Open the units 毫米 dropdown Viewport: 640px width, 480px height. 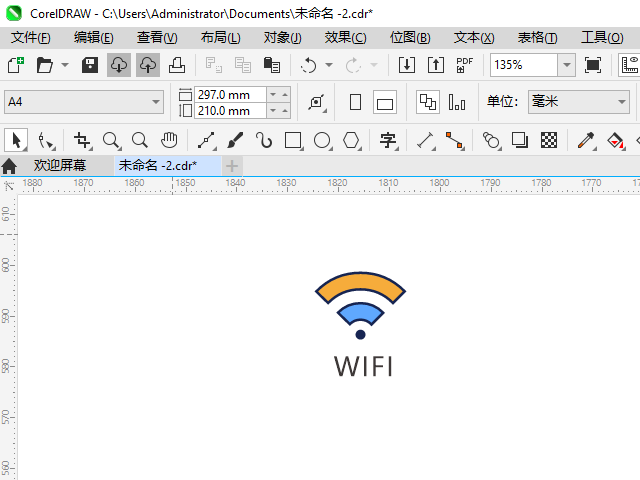coord(579,102)
